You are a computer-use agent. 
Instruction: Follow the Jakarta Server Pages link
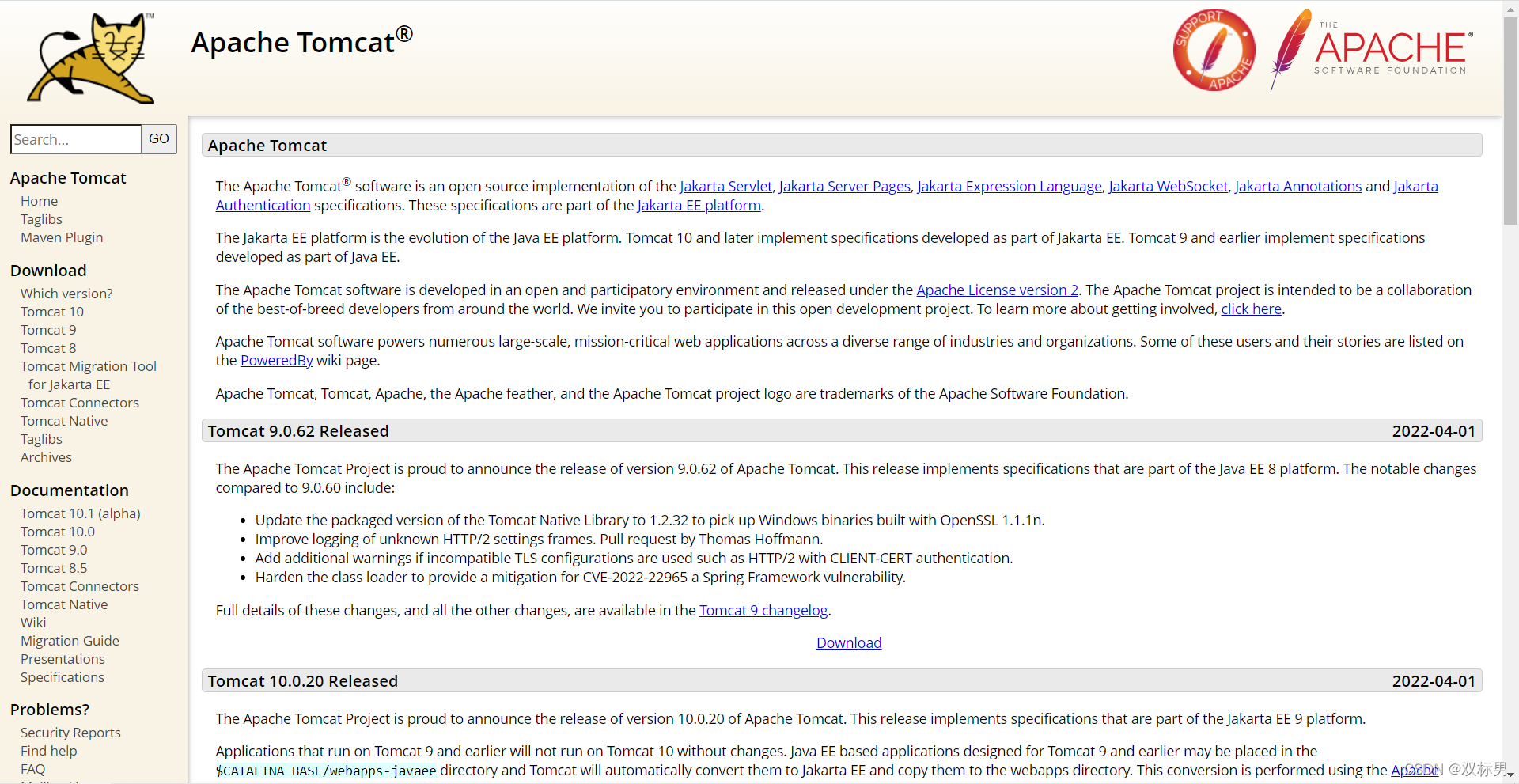pyautogui.click(x=844, y=187)
